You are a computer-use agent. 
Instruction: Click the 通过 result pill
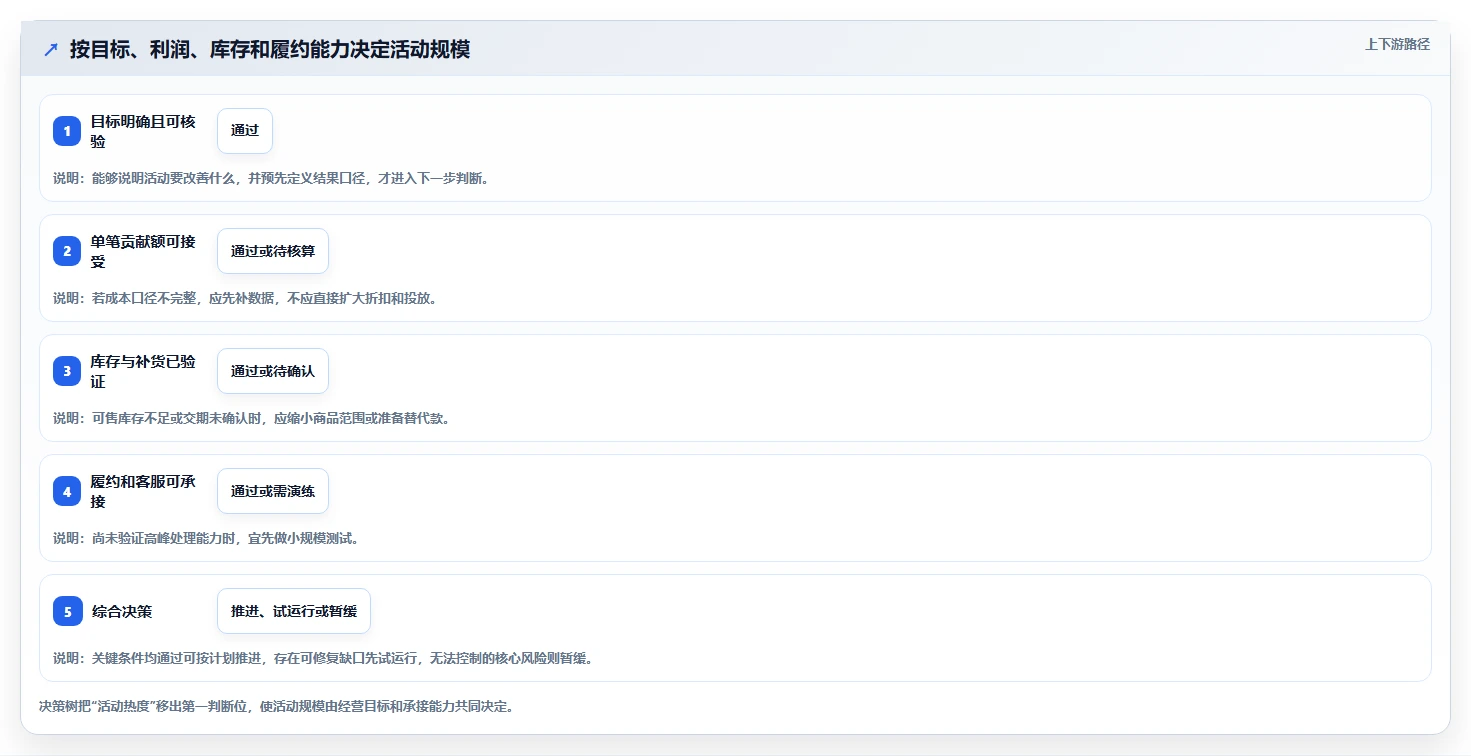pos(245,131)
